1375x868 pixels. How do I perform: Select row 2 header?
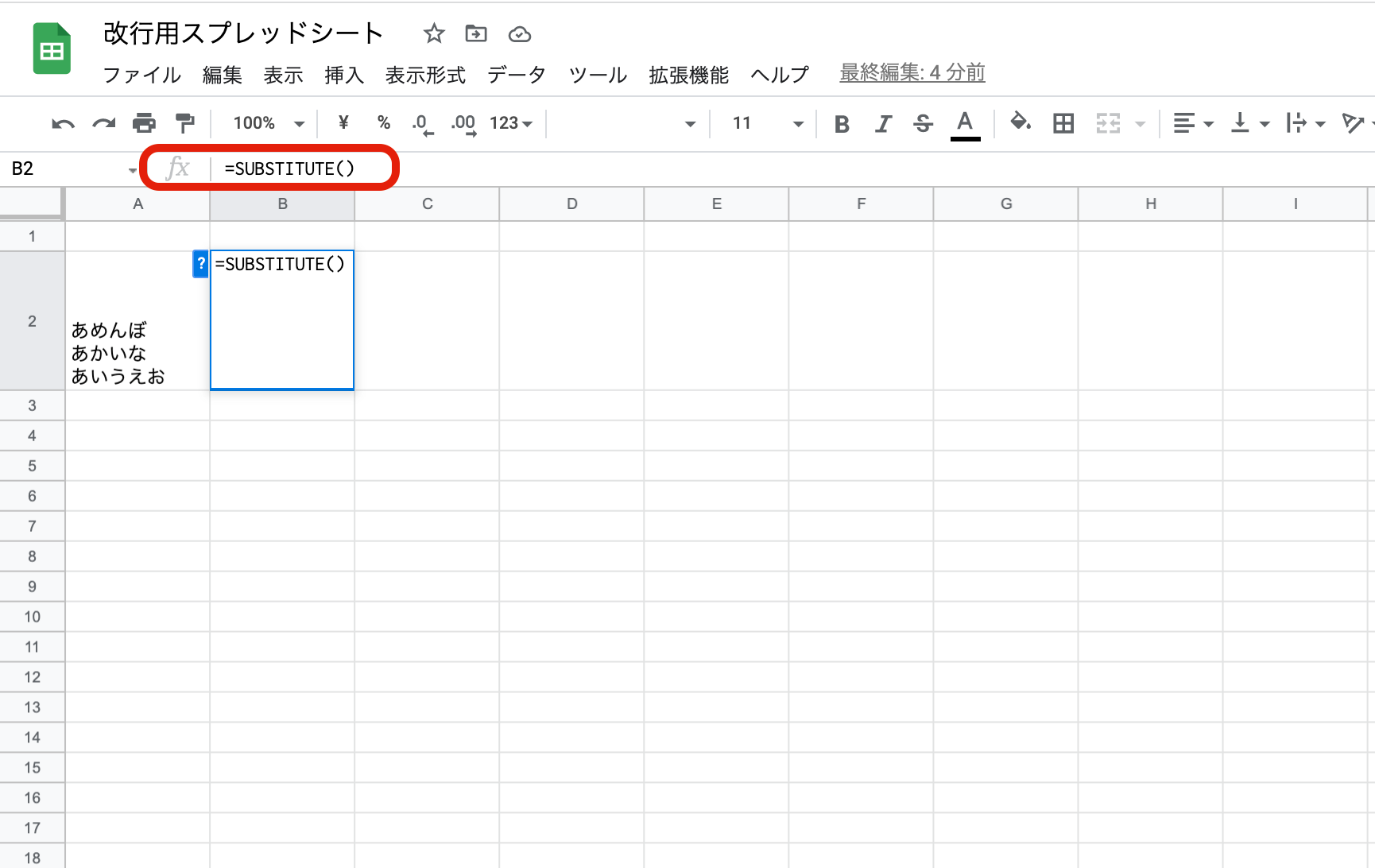(x=32, y=321)
